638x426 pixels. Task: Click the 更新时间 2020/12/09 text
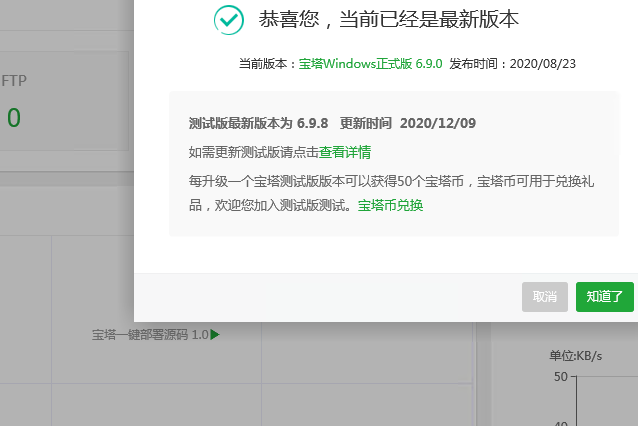pyautogui.click(x=408, y=123)
